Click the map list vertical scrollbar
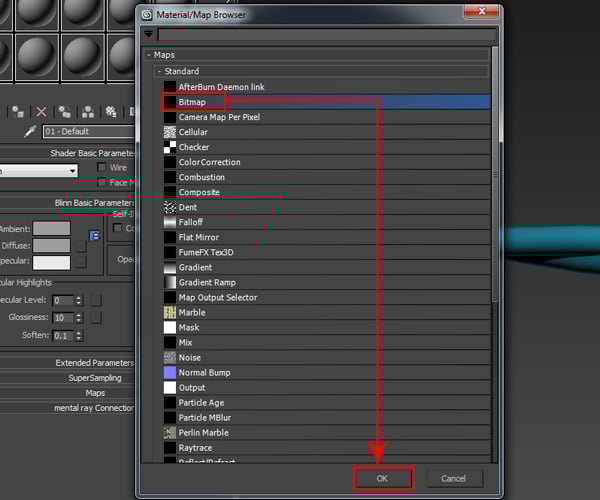The image size is (600, 500). tap(495, 176)
